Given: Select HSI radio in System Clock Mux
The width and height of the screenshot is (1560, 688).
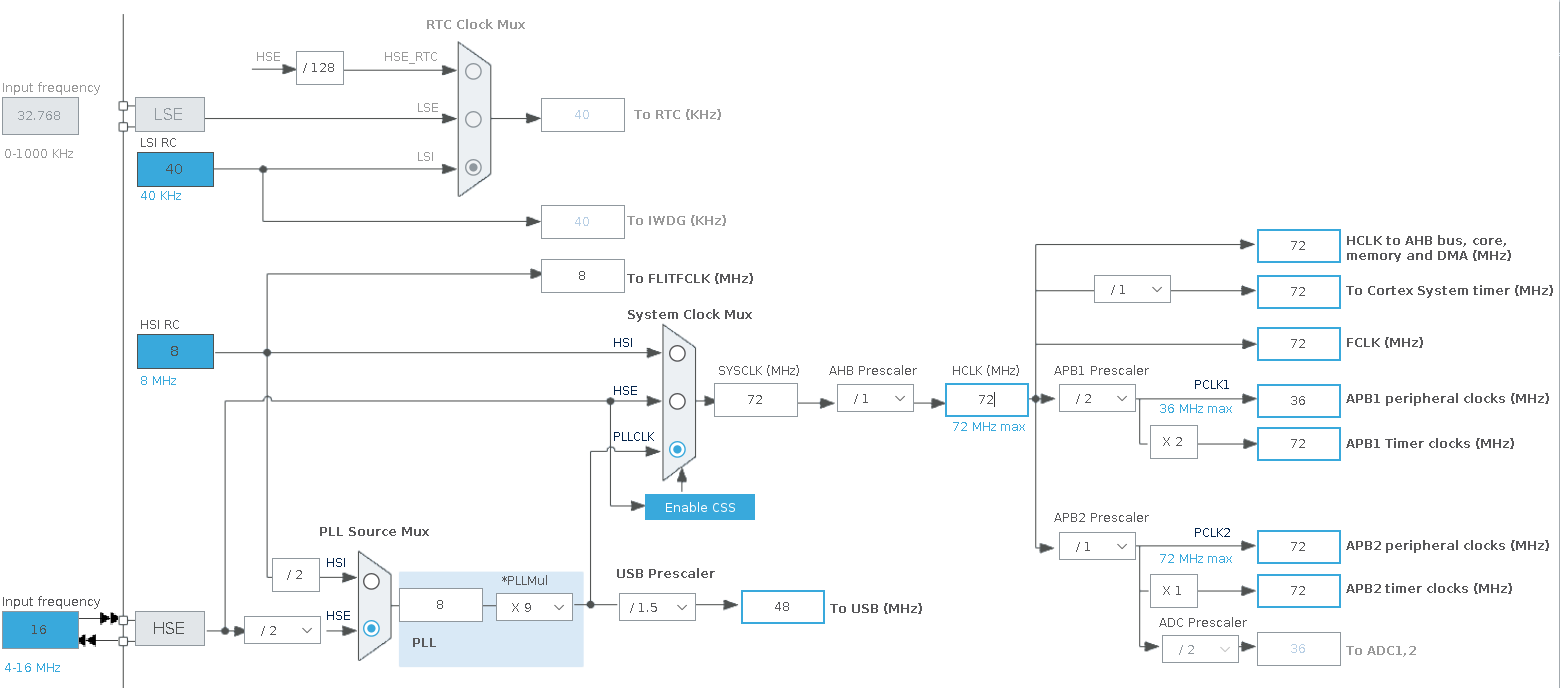Looking at the screenshot, I should [x=677, y=353].
